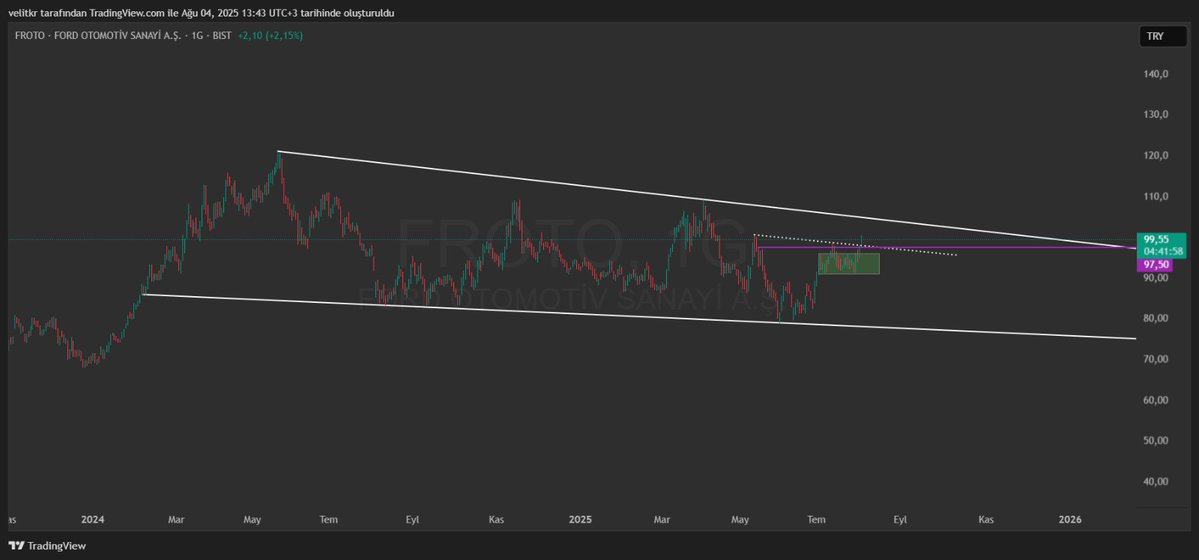Click the 60,00 price axis label
The height and width of the screenshot is (560, 1199).
pos(1157,400)
